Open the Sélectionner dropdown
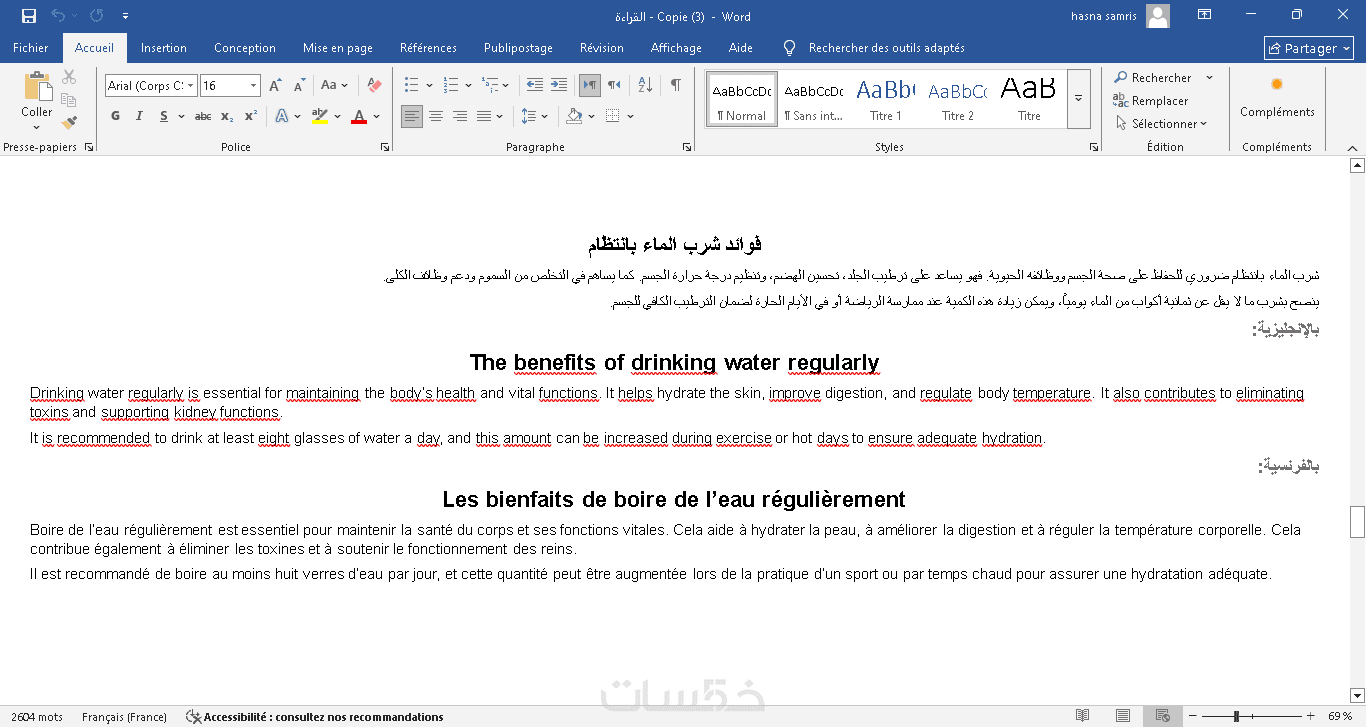Viewport: 1366px width, 727px height. [x=1161, y=124]
